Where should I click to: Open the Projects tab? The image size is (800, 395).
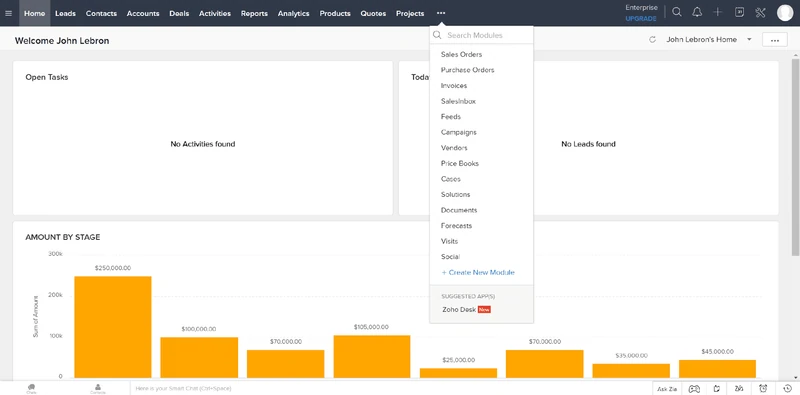(410, 13)
